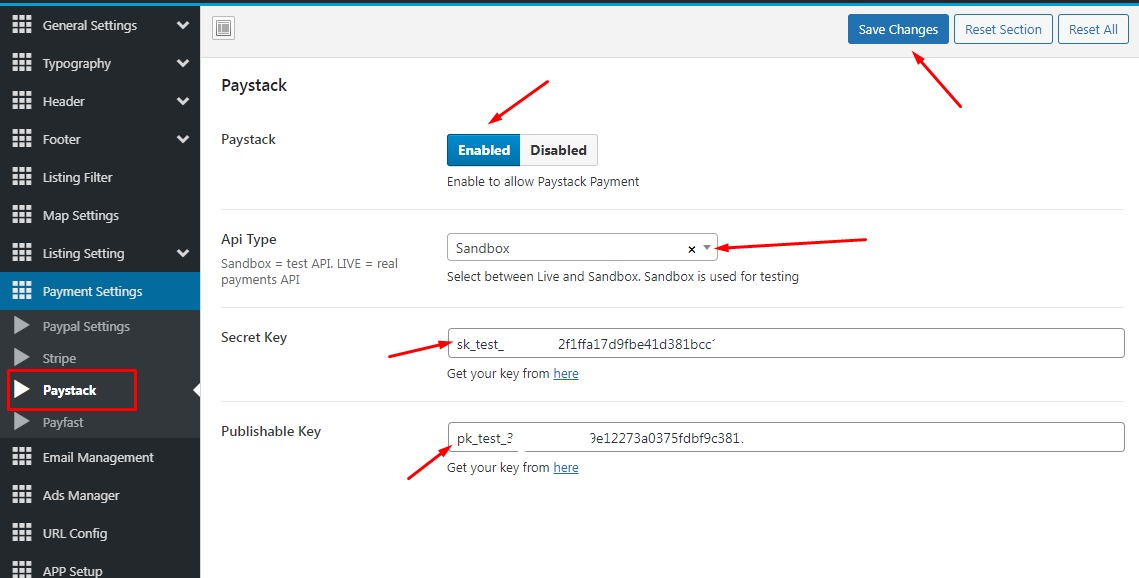Expand the Typography section chevron
Screen dimensions: 1139x578
[x=182, y=63]
